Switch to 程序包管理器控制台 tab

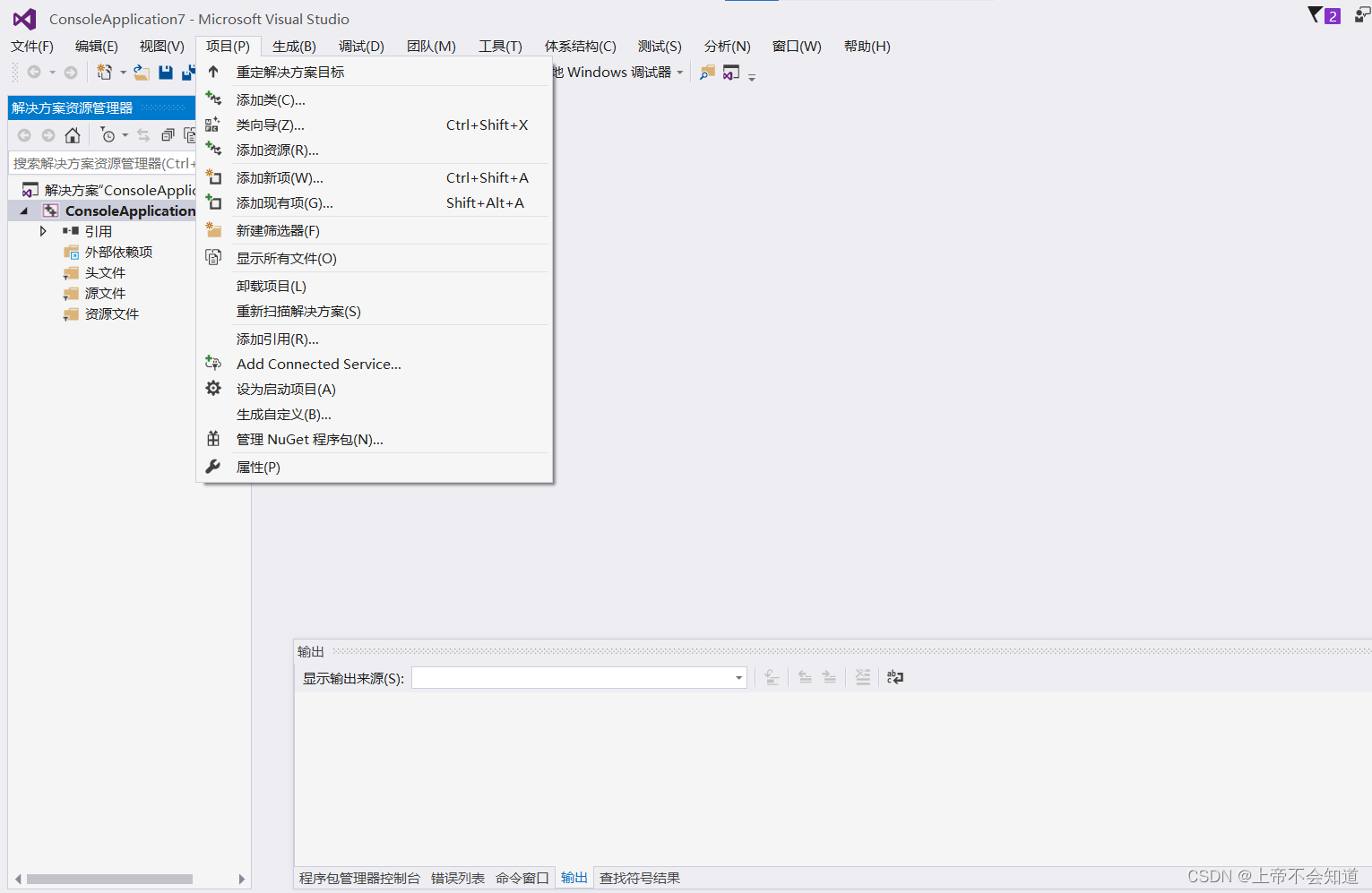(x=359, y=878)
